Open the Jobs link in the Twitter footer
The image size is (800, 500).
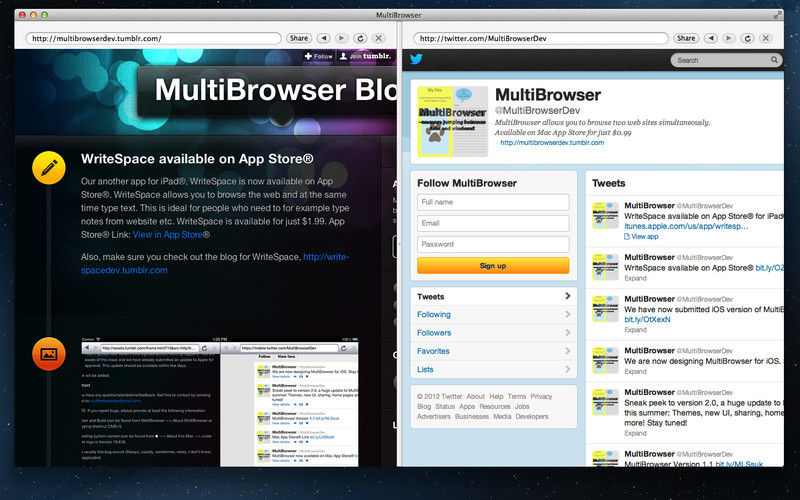pos(522,407)
